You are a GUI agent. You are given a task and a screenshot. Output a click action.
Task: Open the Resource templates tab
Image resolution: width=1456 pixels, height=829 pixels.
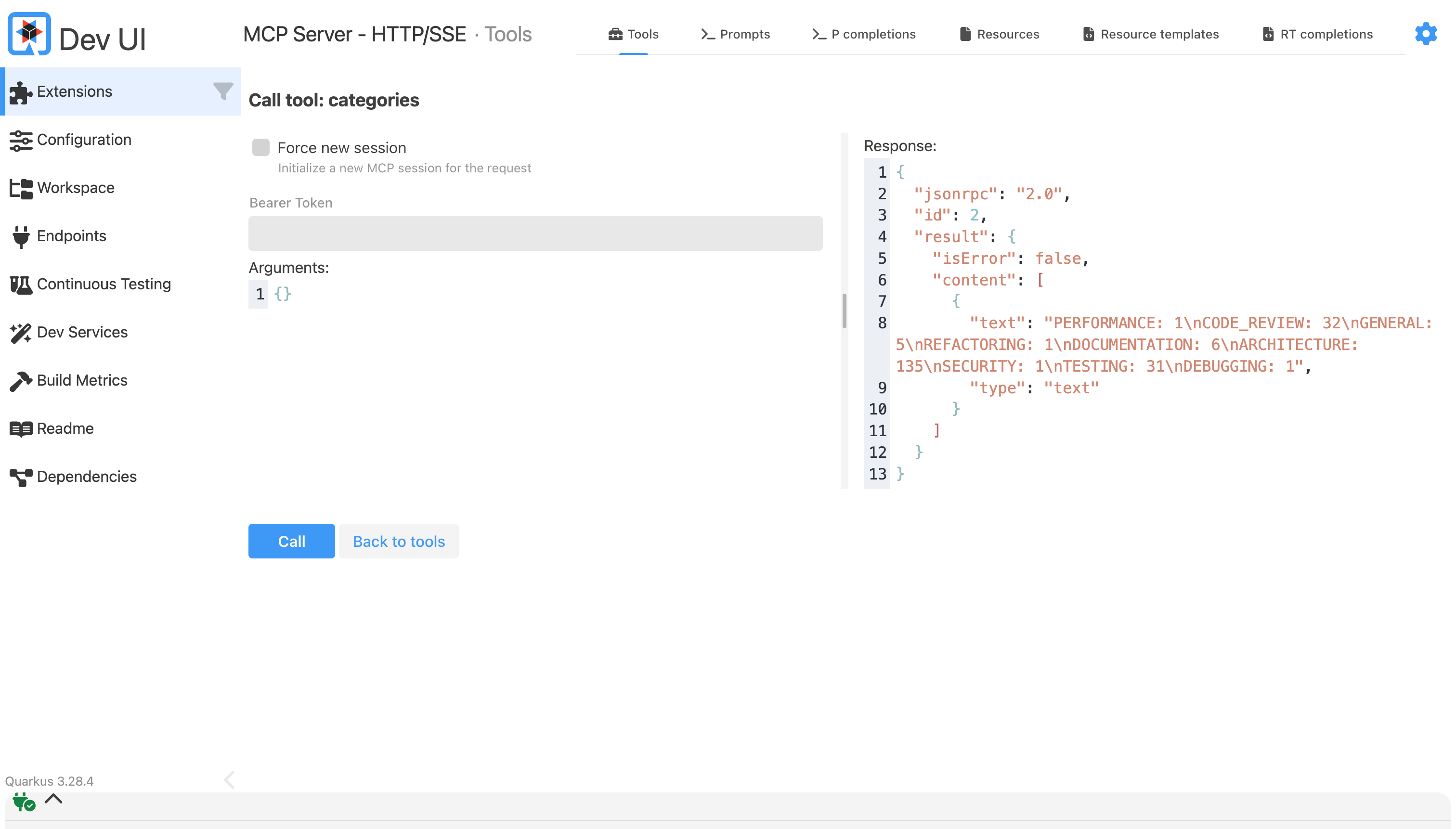(1150, 34)
